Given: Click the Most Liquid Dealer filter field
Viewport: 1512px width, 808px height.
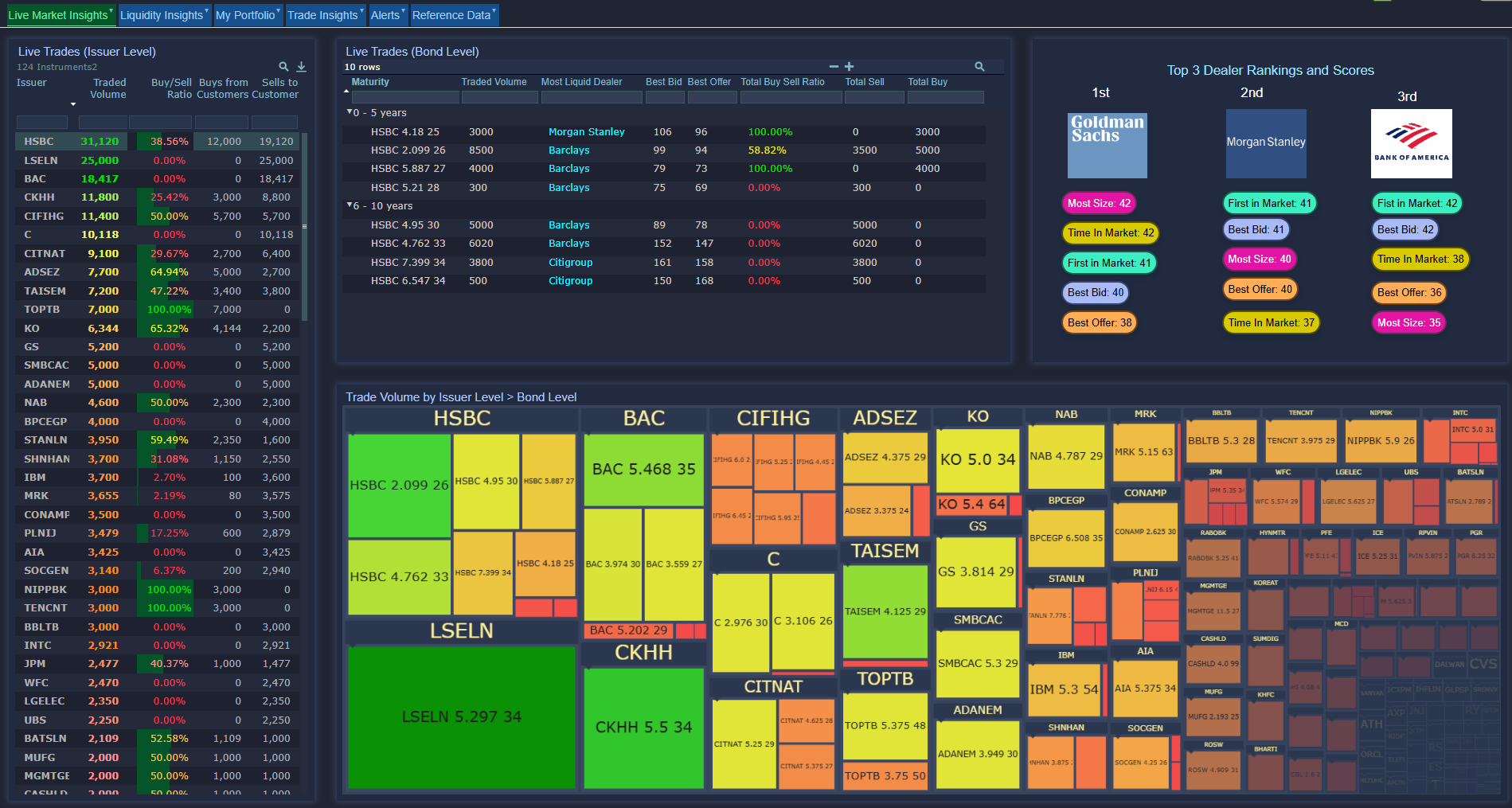Looking at the screenshot, I should (592, 97).
